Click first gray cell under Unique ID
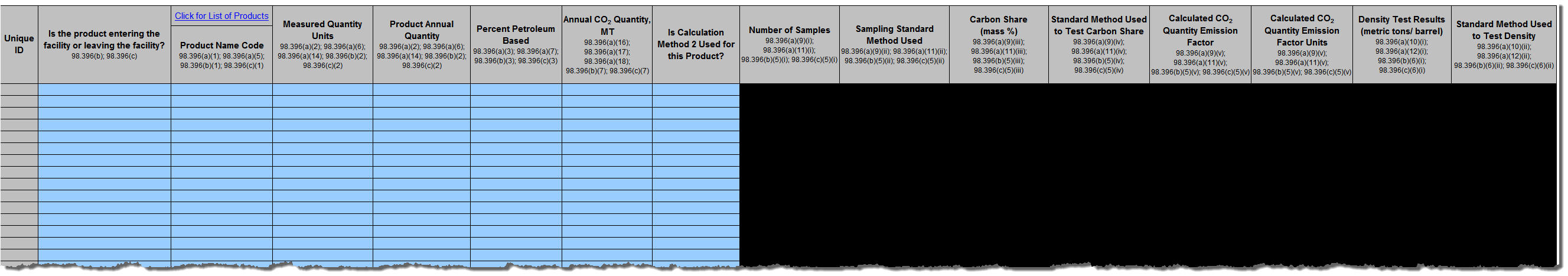Screen dimensions: 1568x276 19,90
